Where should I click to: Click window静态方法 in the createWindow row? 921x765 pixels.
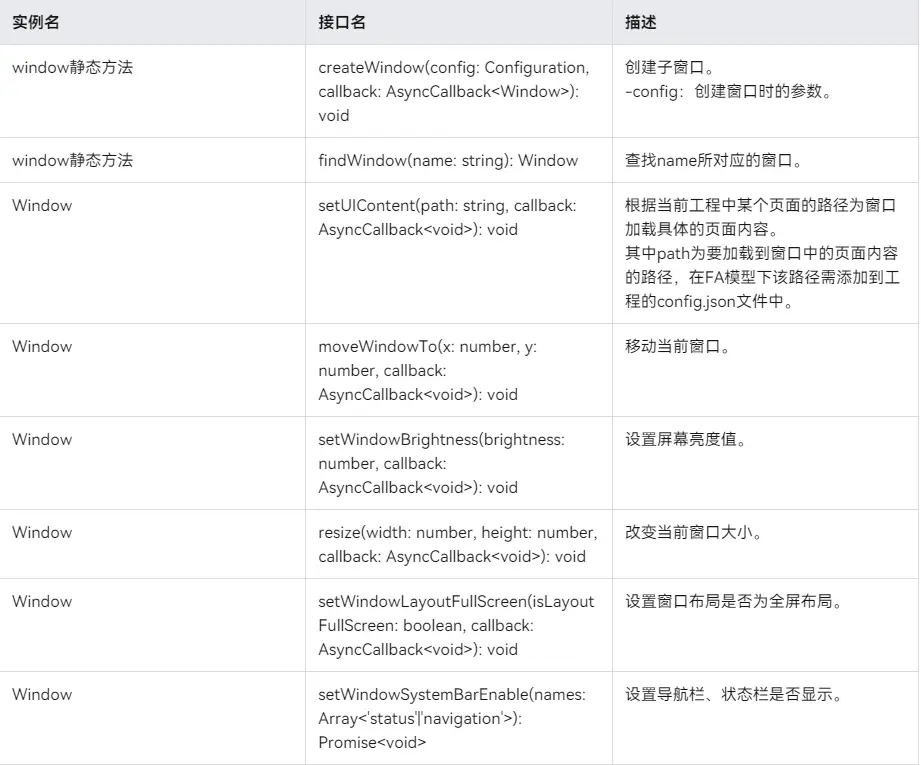pyautogui.click(x=73, y=67)
